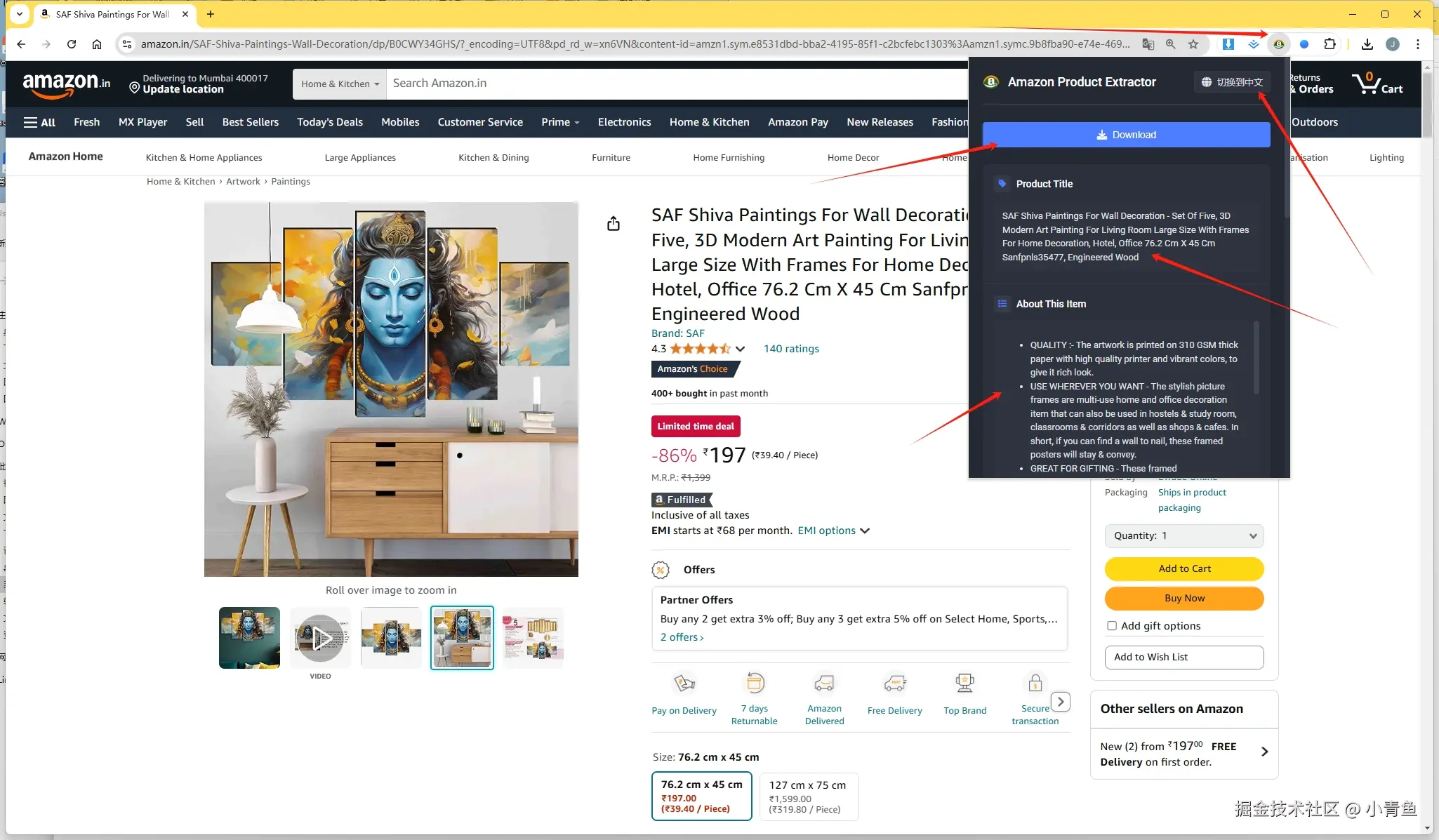1439x840 pixels.
Task: Open the Home & Kitchen search category dropdown
Action: (x=340, y=84)
